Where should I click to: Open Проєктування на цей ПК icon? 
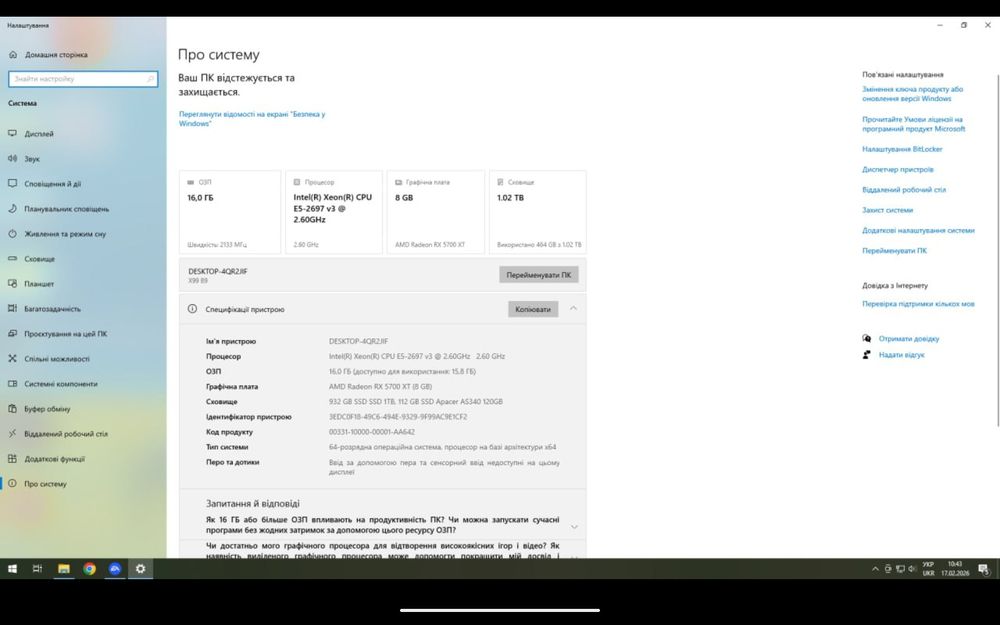coord(12,334)
